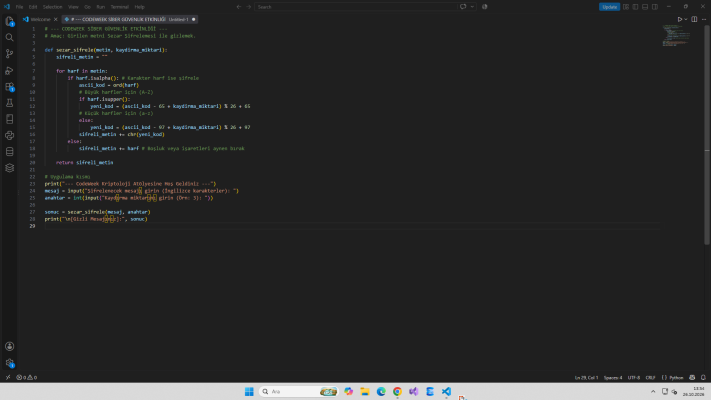
Task: Change indentation via Spaces: 4
Action: tap(613, 377)
